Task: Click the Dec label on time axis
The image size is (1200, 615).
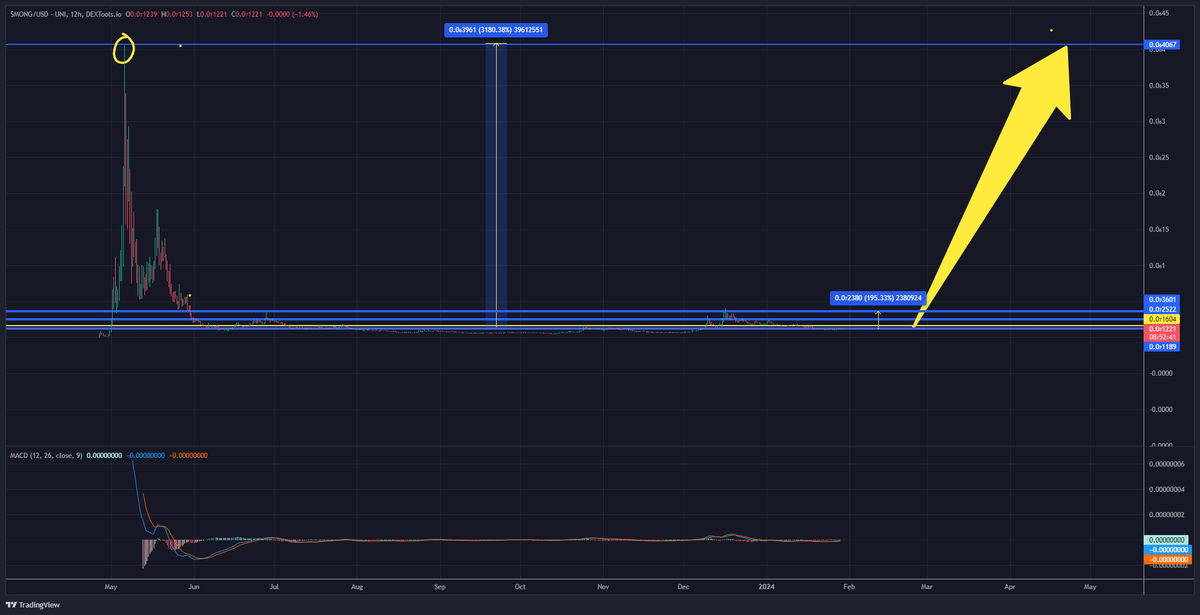Action: [x=682, y=587]
